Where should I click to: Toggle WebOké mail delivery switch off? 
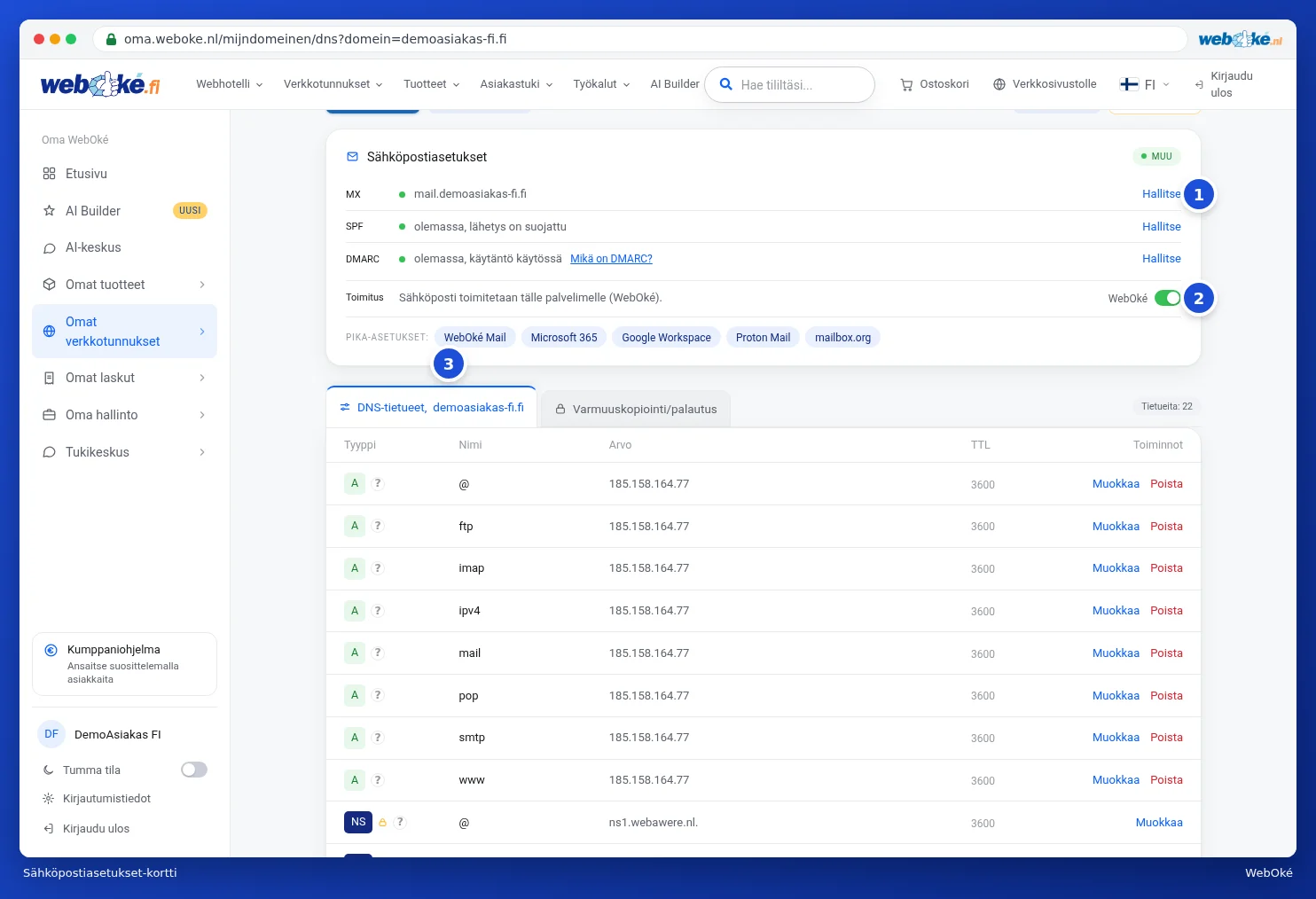pyautogui.click(x=1167, y=298)
